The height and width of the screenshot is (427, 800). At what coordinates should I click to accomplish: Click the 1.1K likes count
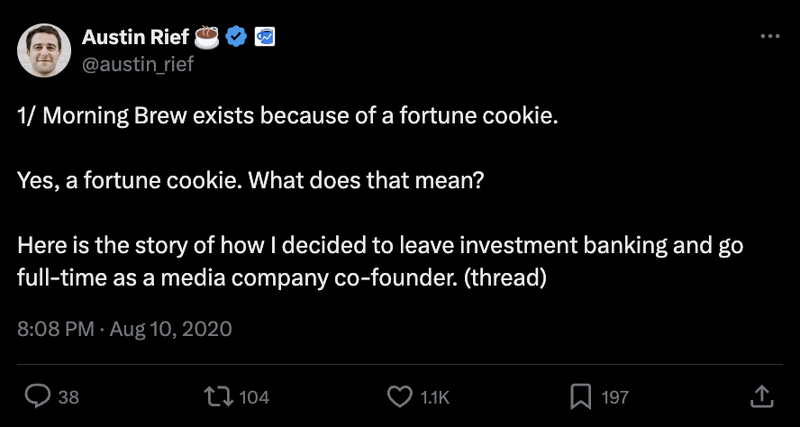pyautogui.click(x=435, y=397)
